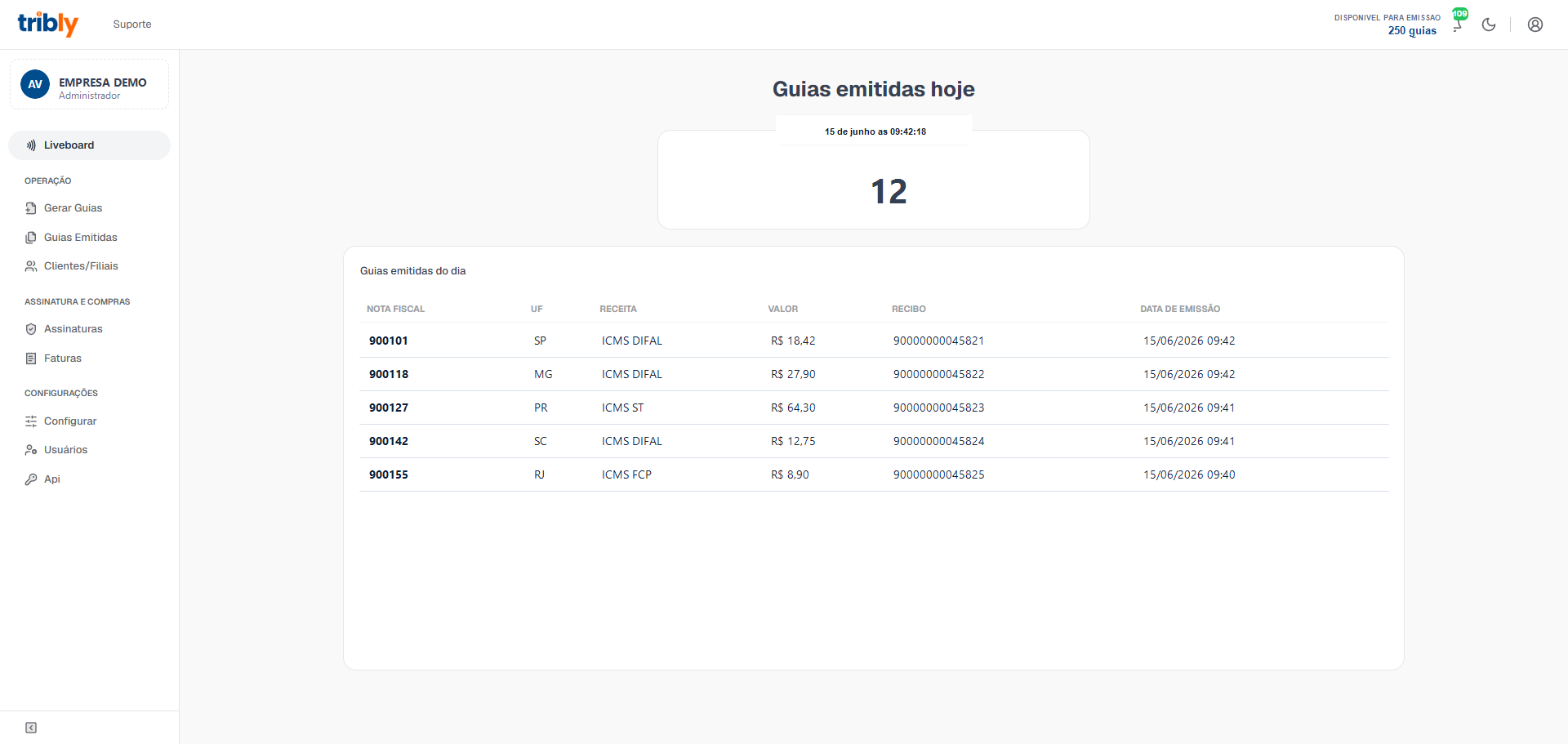
Task: Click the tribly logo
Action: pyautogui.click(x=48, y=24)
